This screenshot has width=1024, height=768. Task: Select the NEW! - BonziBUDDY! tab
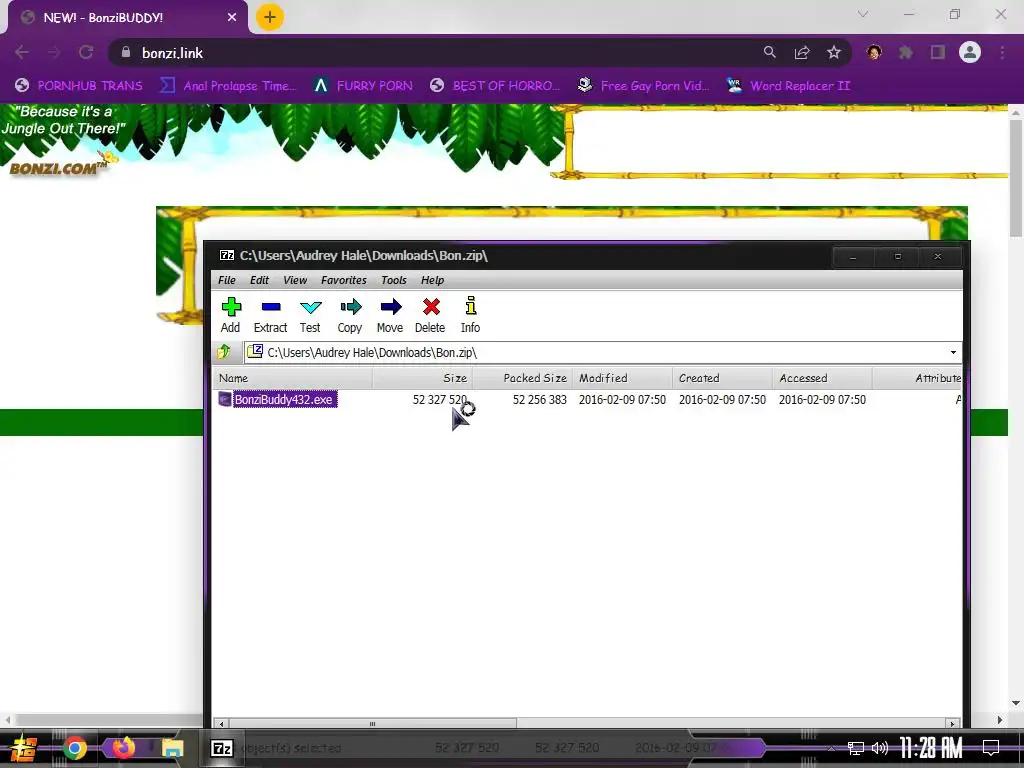point(127,18)
